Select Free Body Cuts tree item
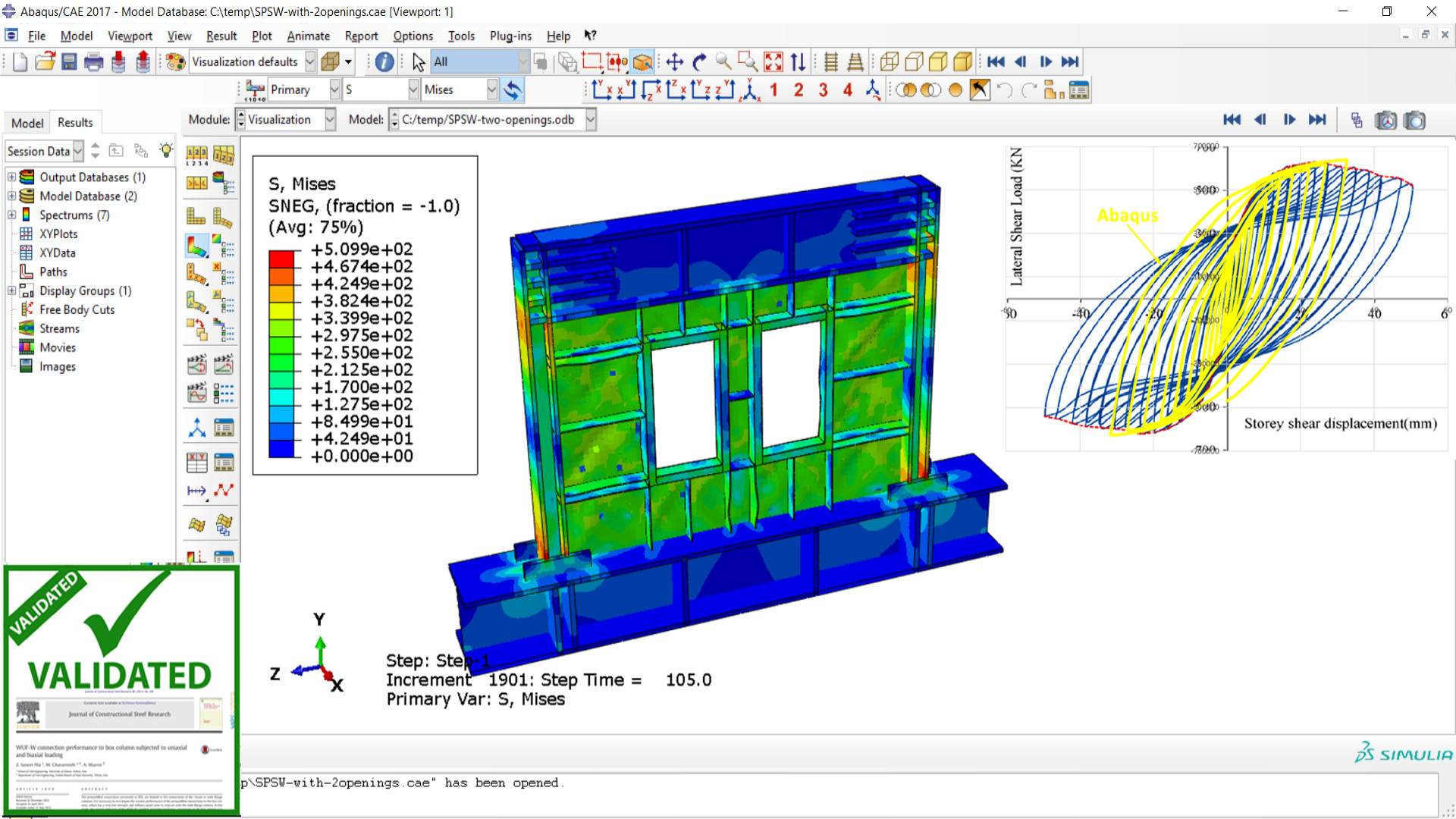This screenshot has width=1456, height=819. click(x=77, y=309)
